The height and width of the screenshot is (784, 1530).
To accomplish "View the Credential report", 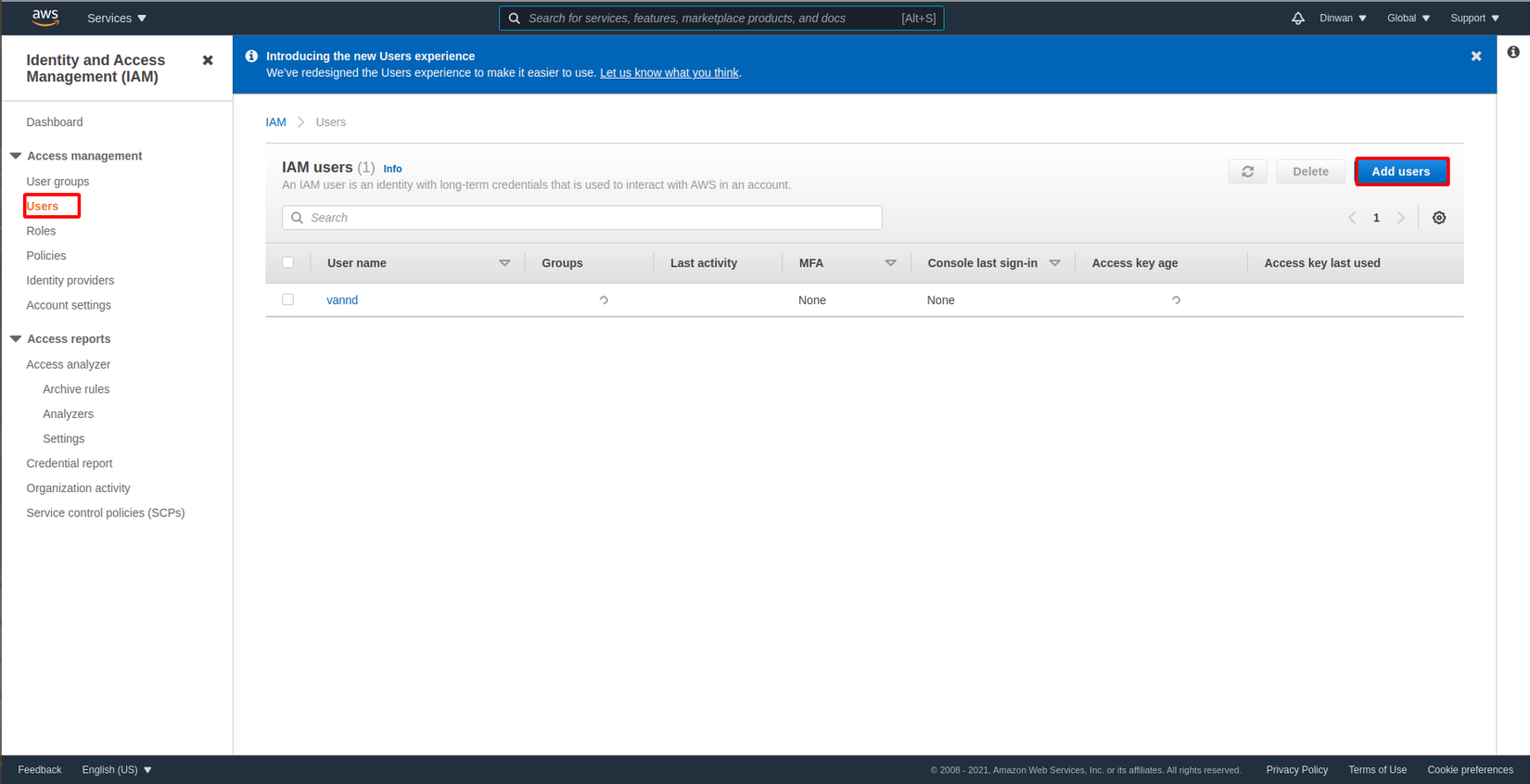I will pos(70,463).
